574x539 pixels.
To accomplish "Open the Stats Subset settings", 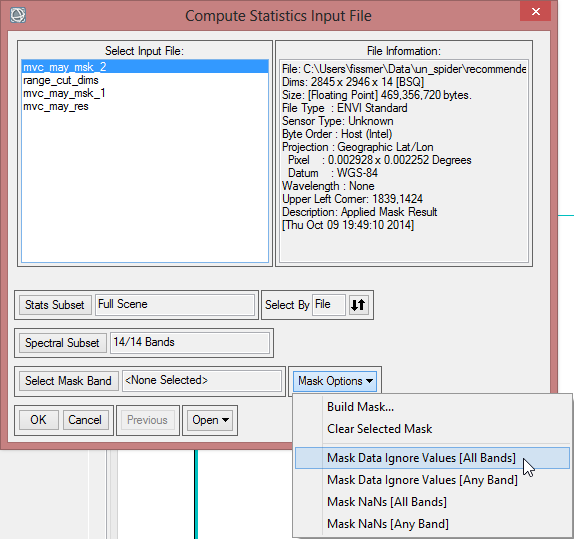I will coord(55,305).
